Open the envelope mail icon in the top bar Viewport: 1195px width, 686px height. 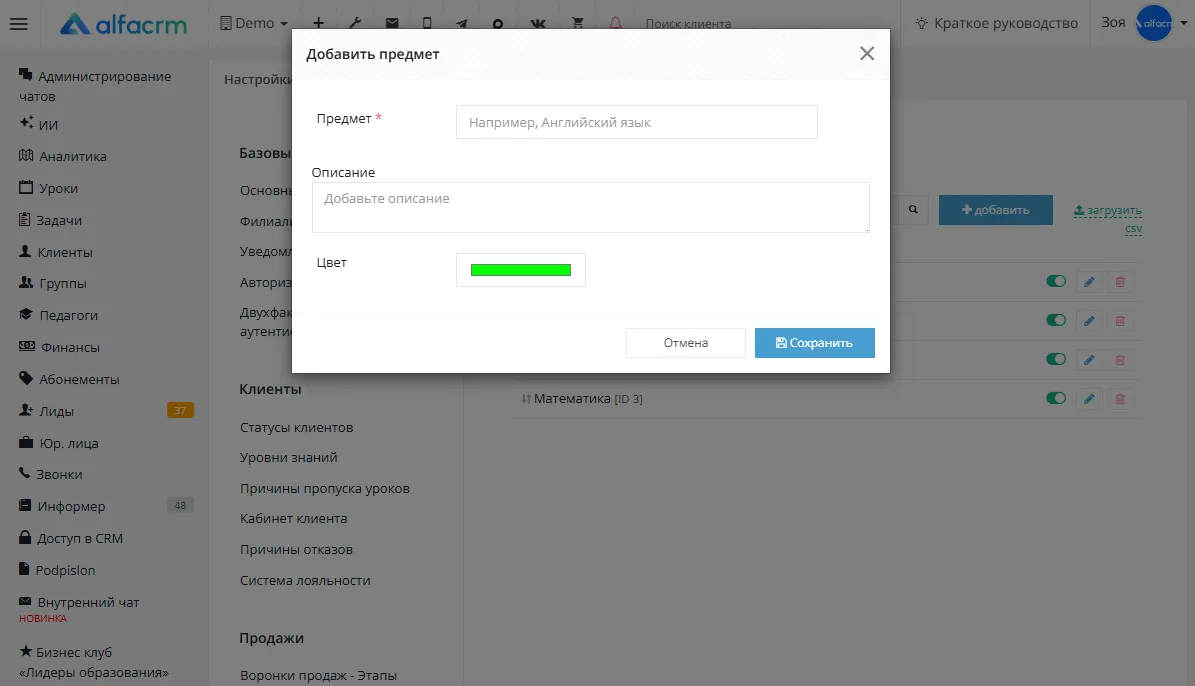click(x=392, y=24)
